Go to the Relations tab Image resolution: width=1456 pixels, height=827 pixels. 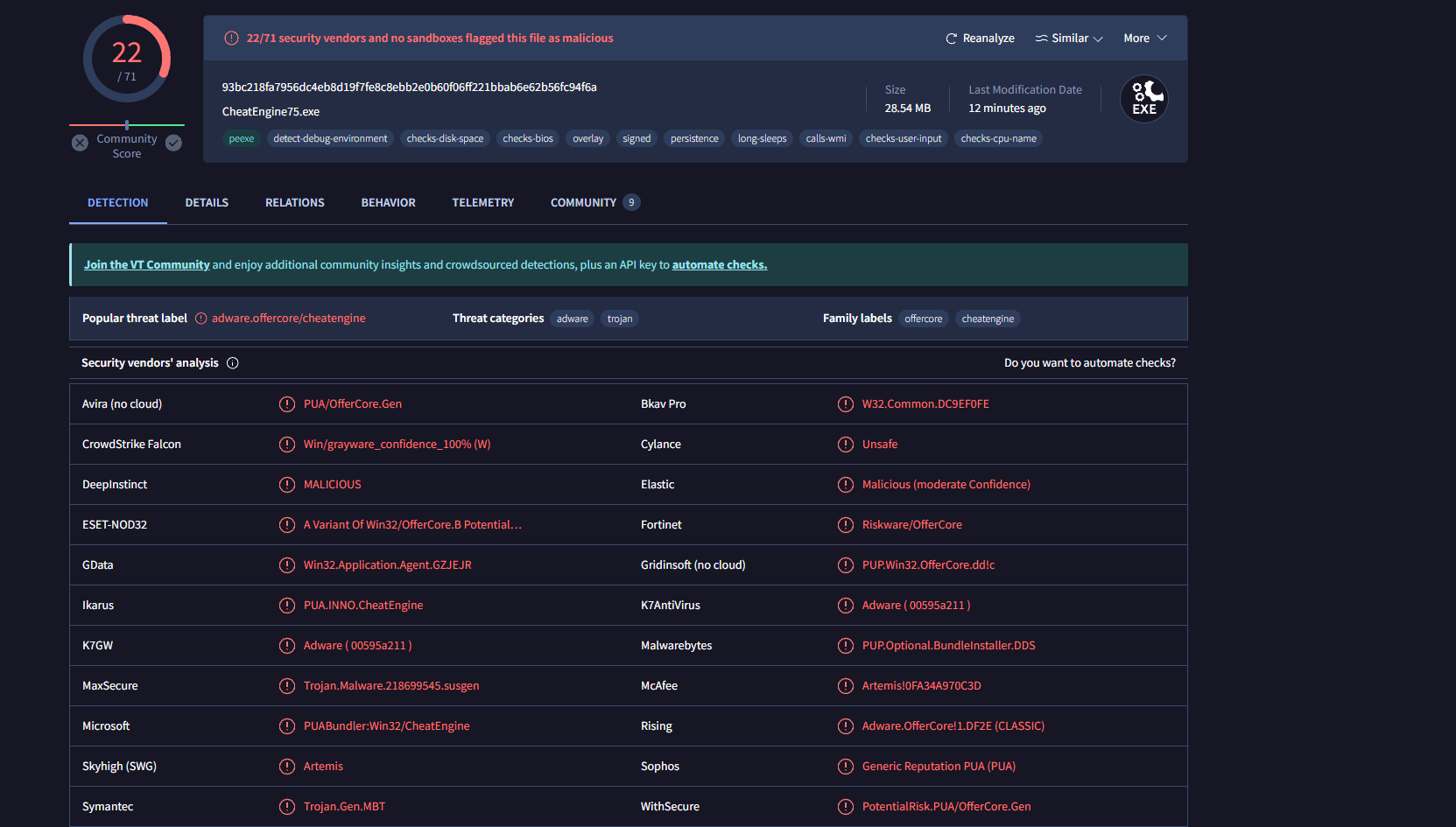[295, 203]
